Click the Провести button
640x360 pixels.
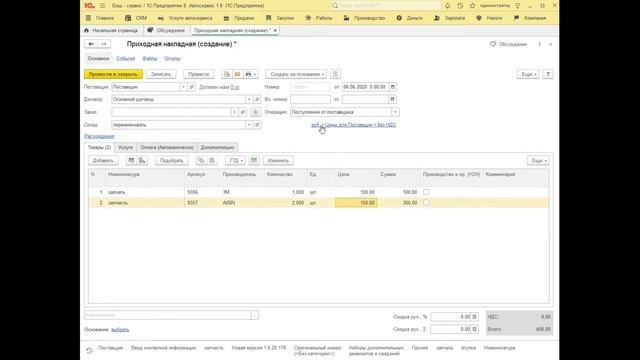[x=199, y=74]
